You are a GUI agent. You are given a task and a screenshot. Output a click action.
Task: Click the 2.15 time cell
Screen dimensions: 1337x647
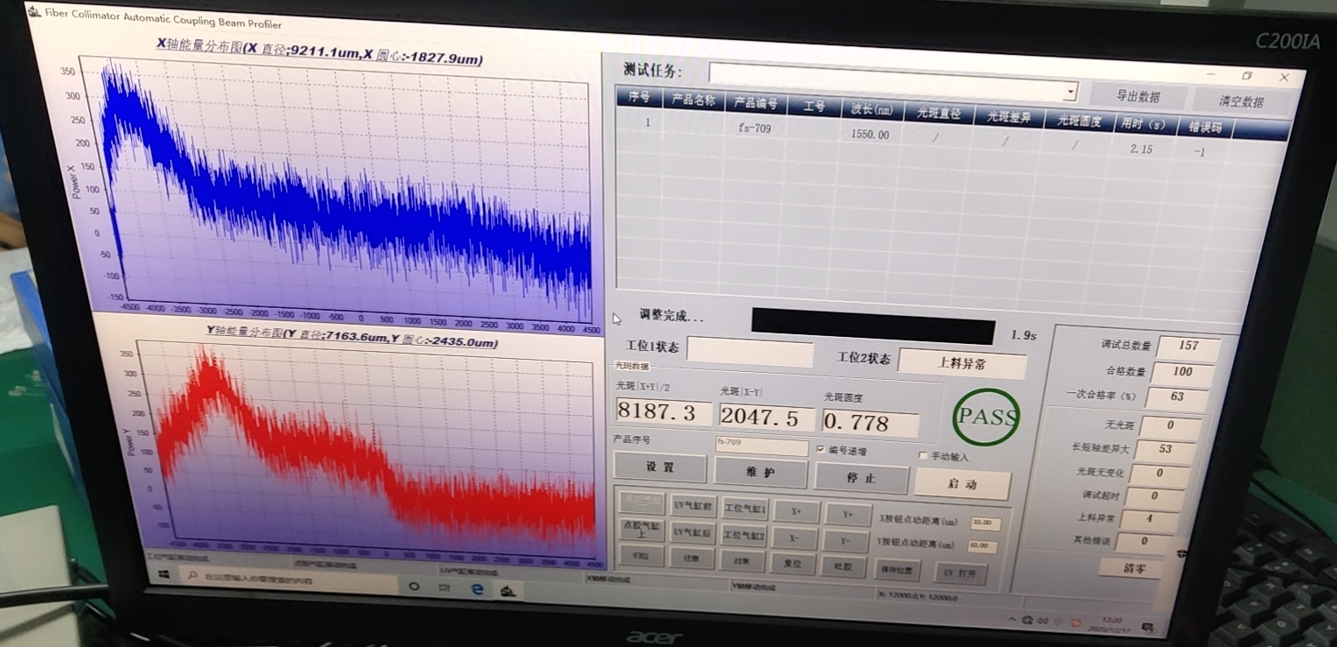(1140, 148)
